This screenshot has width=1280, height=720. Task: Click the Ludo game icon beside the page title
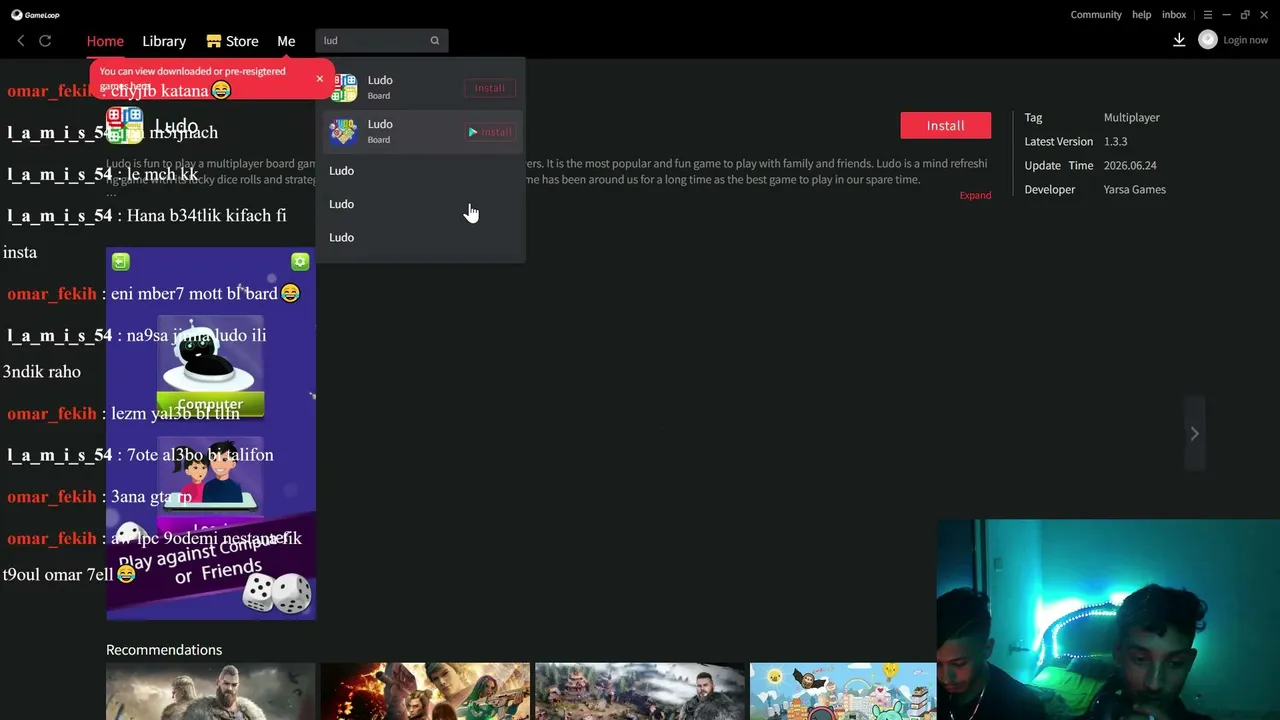125,125
